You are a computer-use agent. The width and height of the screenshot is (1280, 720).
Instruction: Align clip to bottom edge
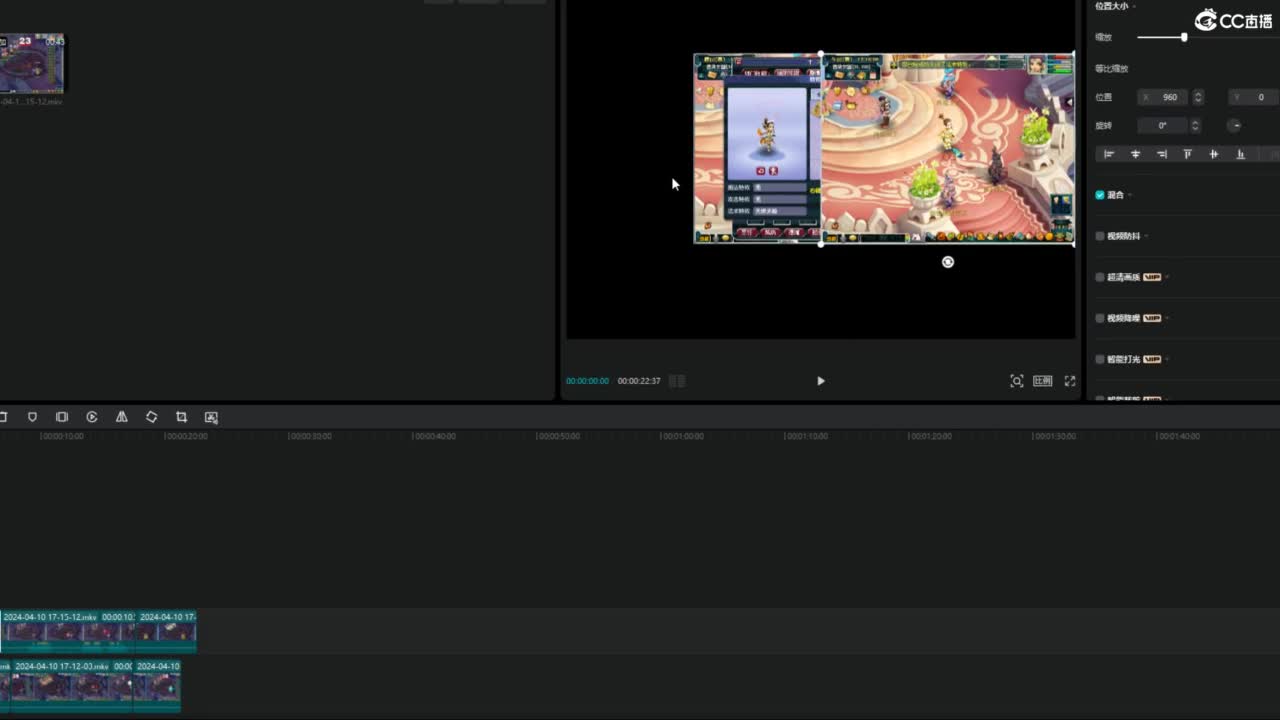tap(1241, 154)
